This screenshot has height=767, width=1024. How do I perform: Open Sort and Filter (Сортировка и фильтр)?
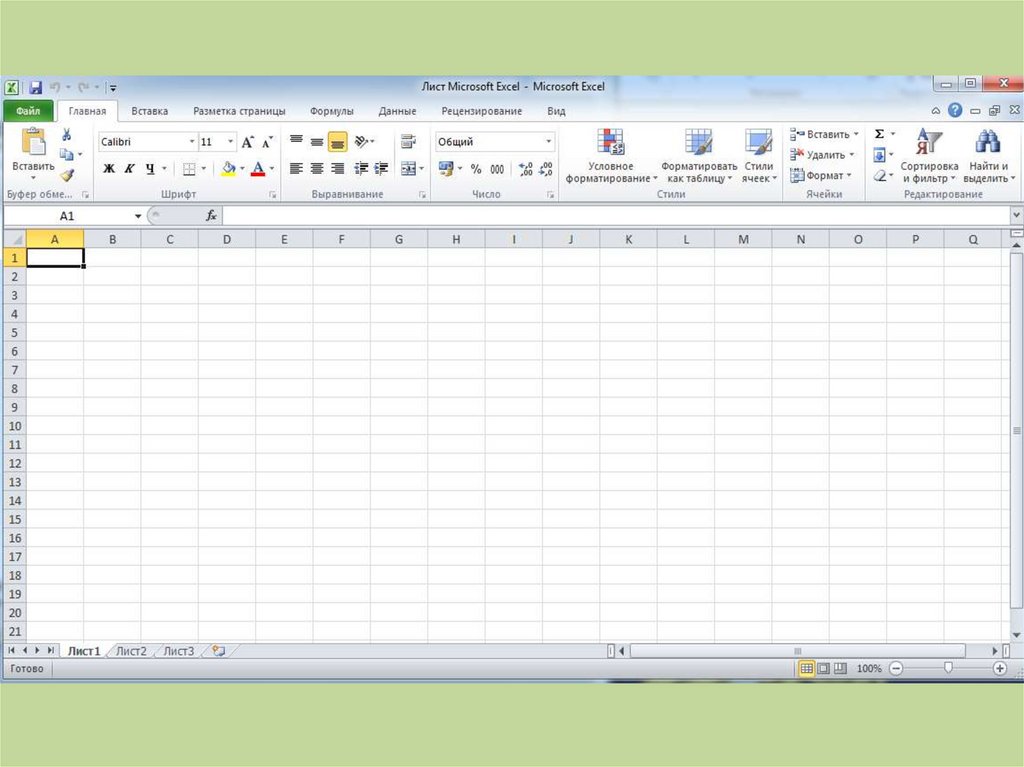929,156
